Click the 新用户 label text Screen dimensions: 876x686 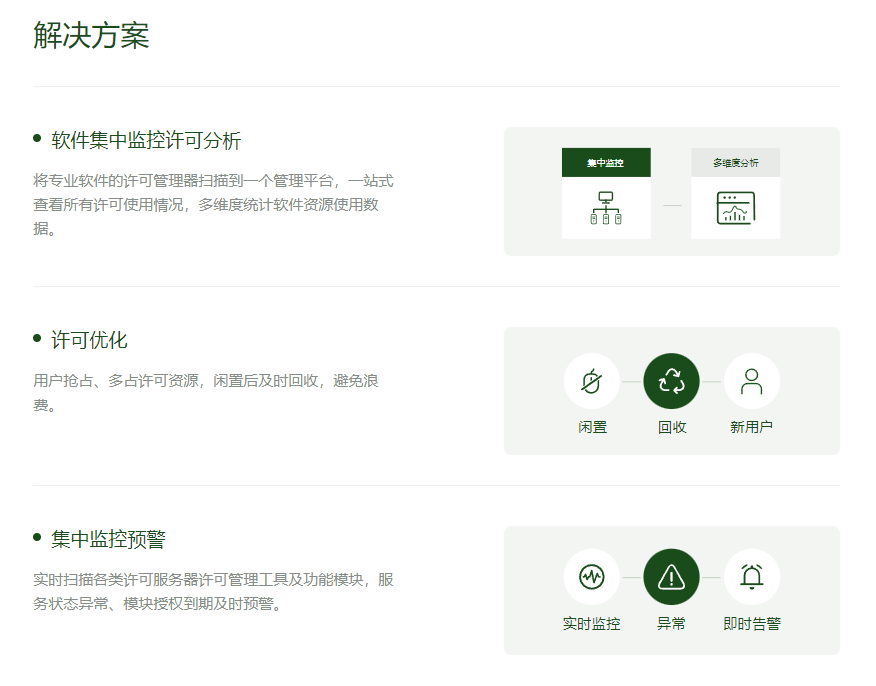751,427
